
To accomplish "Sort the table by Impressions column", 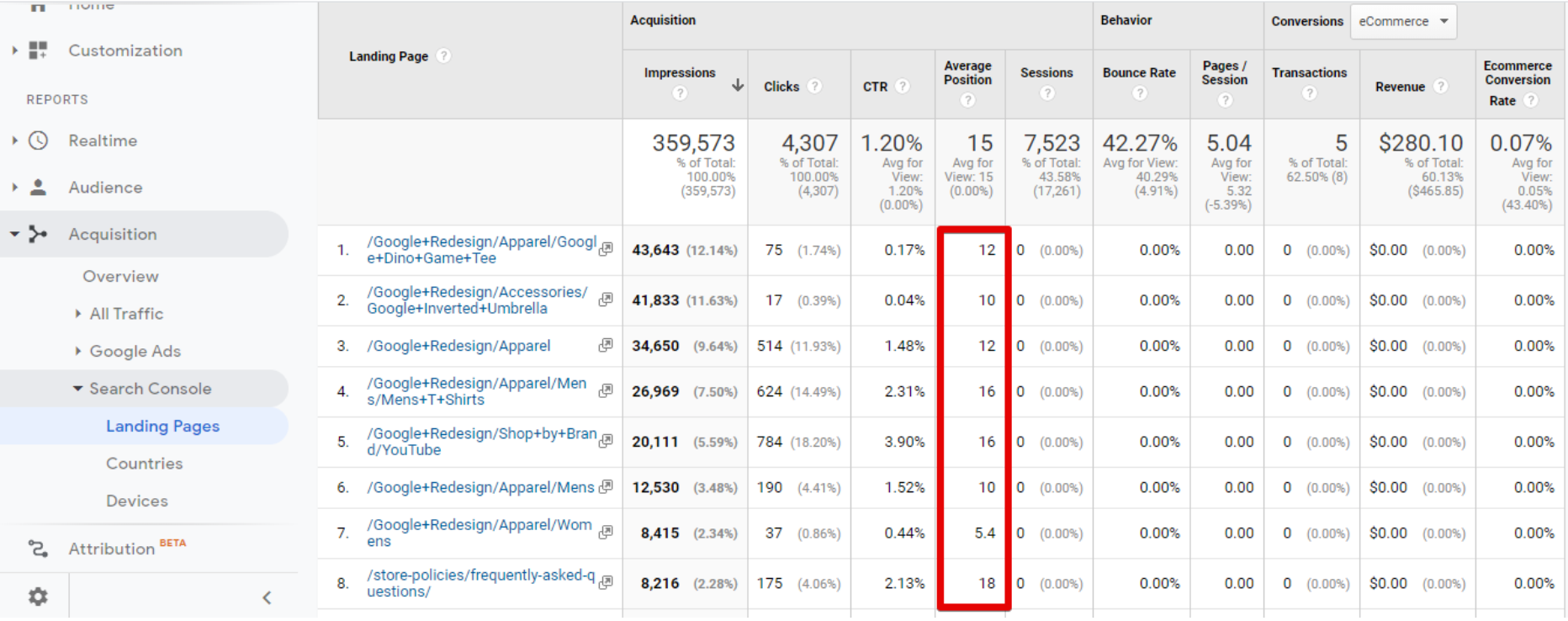I will click(679, 73).
